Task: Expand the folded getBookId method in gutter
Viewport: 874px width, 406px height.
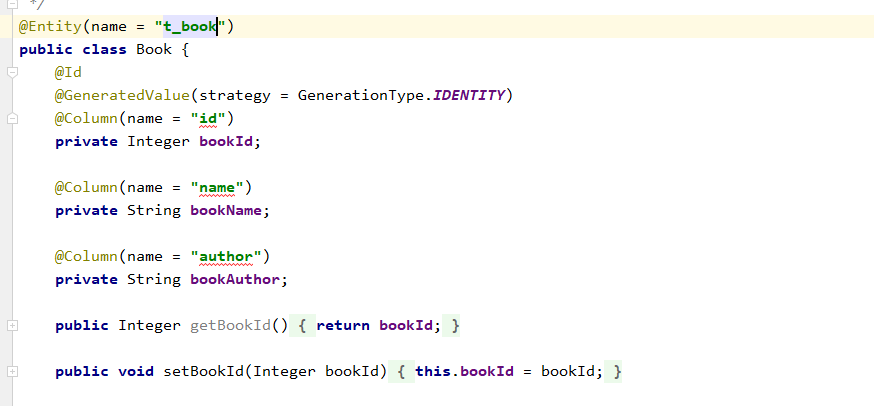Action: (x=11, y=325)
